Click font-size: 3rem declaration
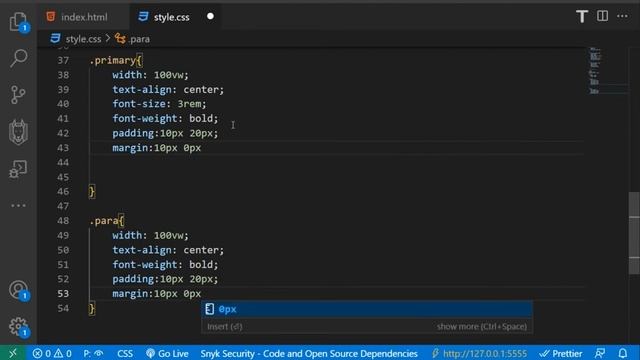 pyautogui.click(x=160, y=104)
